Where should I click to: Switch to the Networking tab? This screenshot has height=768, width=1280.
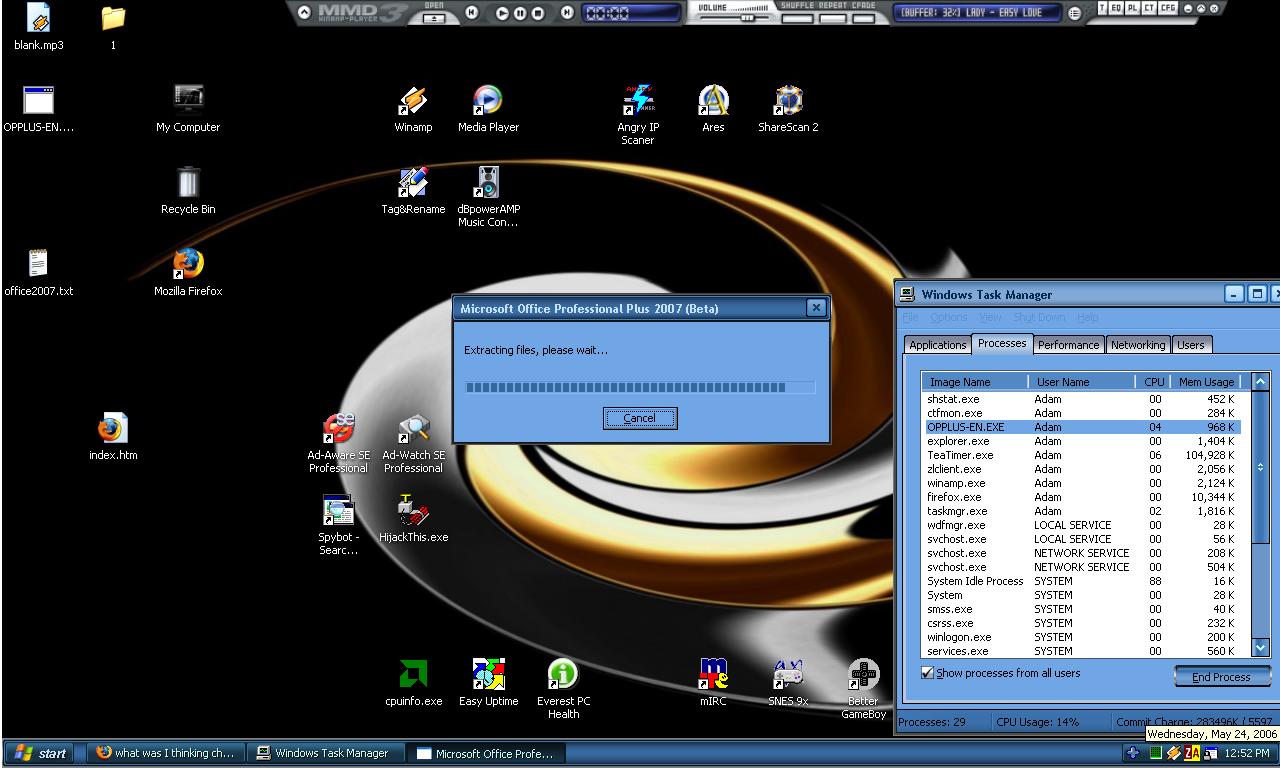(x=1137, y=345)
